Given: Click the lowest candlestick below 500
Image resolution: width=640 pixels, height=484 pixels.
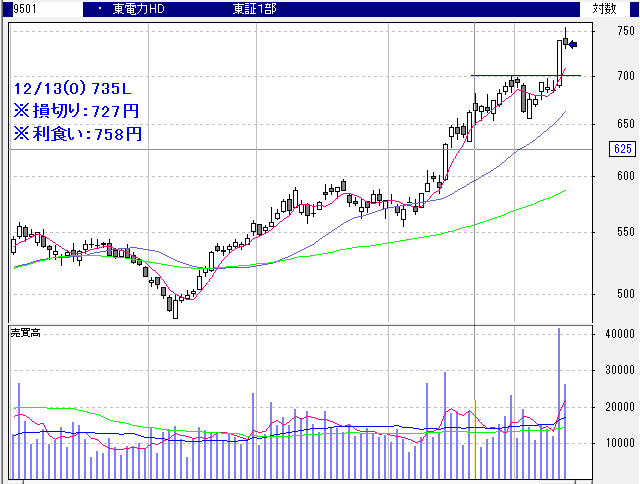Looking at the screenshot, I should coord(175,308).
